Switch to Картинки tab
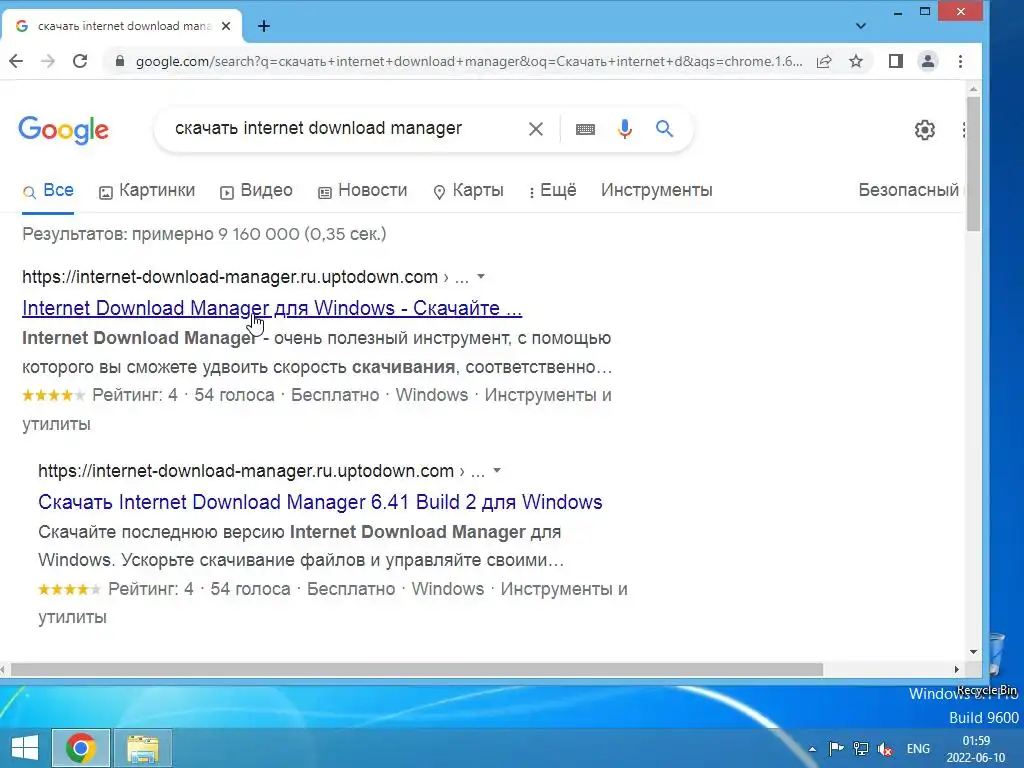The image size is (1024, 768). (x=147, y=191)
